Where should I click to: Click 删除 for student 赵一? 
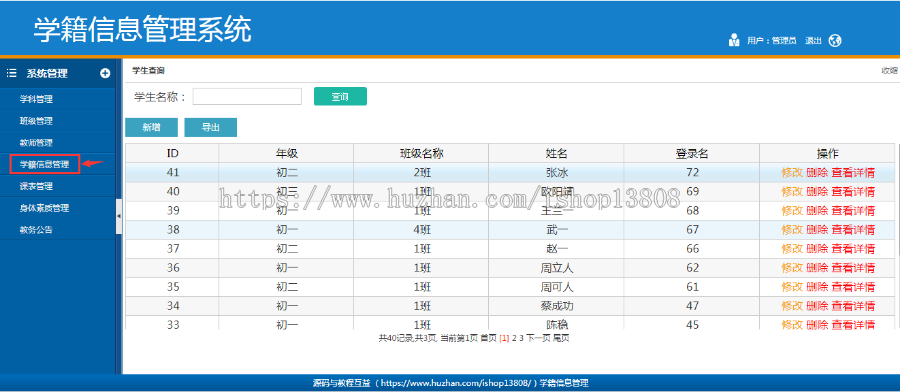(817, 249)
